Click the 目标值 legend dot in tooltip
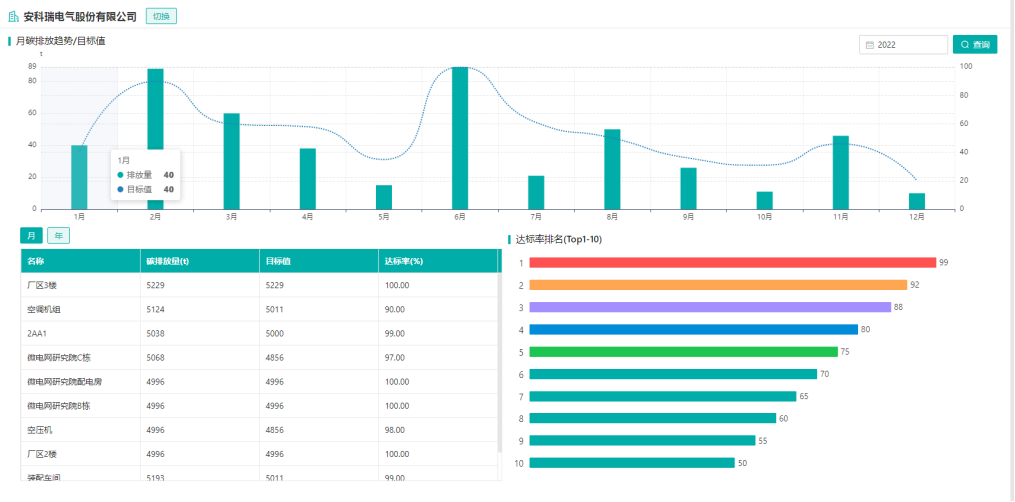Screen dimensions: 1015x502 (120, 190)
